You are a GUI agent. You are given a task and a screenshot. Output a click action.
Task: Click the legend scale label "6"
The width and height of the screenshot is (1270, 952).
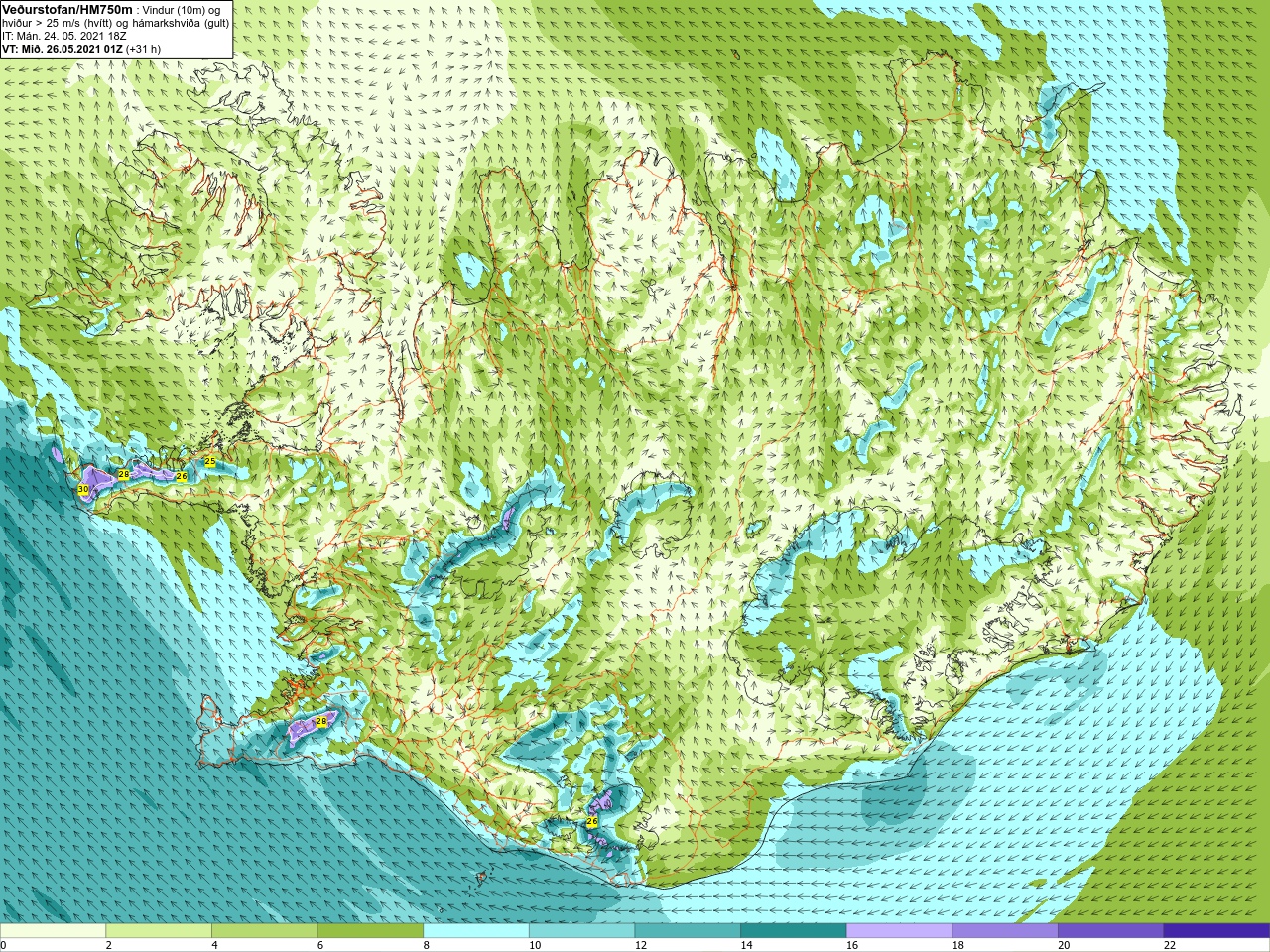(320, 945)
